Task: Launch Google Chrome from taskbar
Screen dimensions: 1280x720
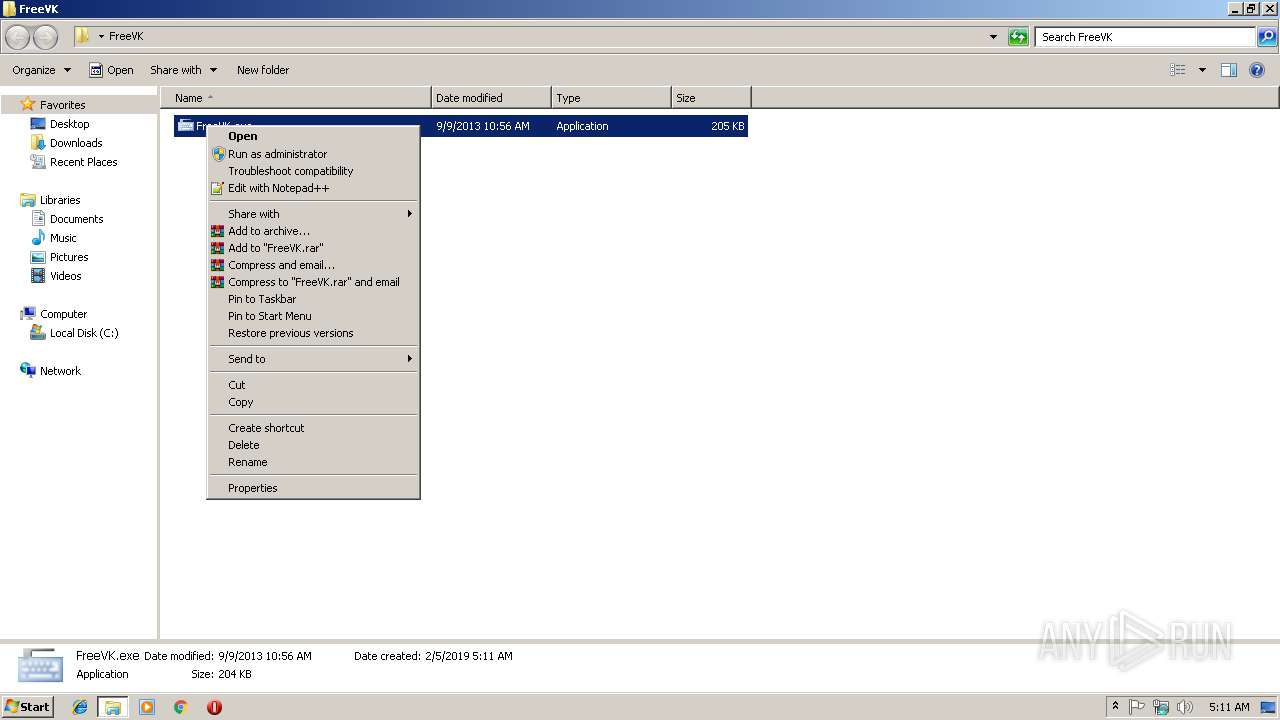Action: pos(180,707)
